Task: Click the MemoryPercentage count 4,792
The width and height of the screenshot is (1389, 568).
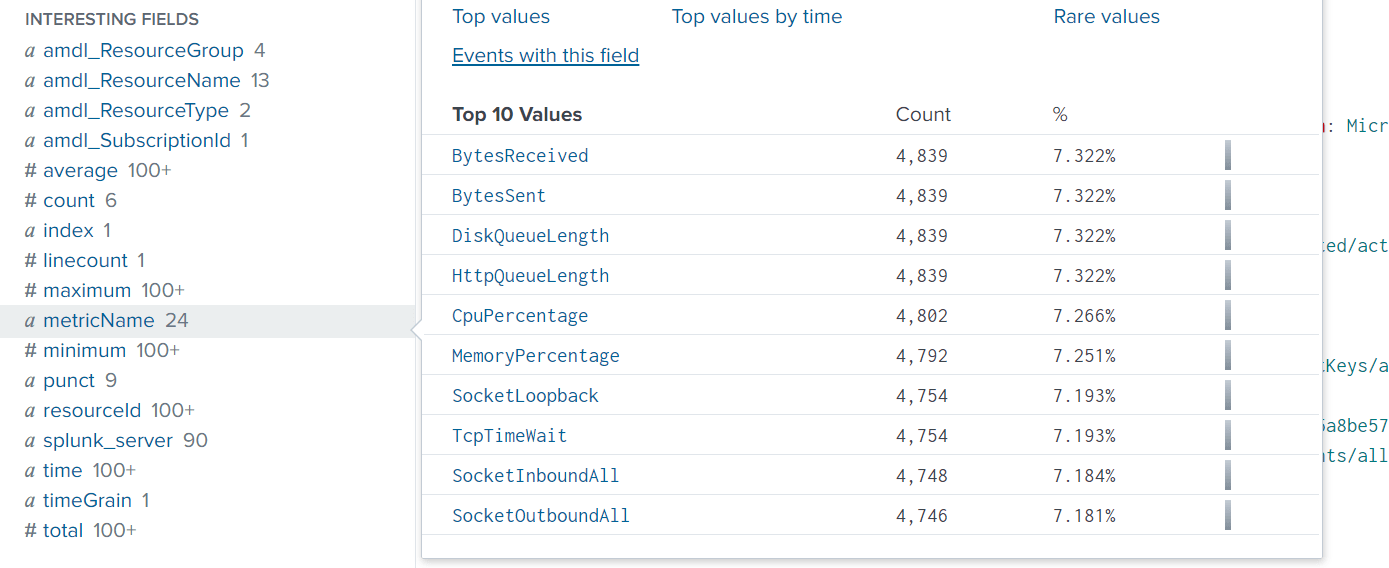Action: point(922,356)
